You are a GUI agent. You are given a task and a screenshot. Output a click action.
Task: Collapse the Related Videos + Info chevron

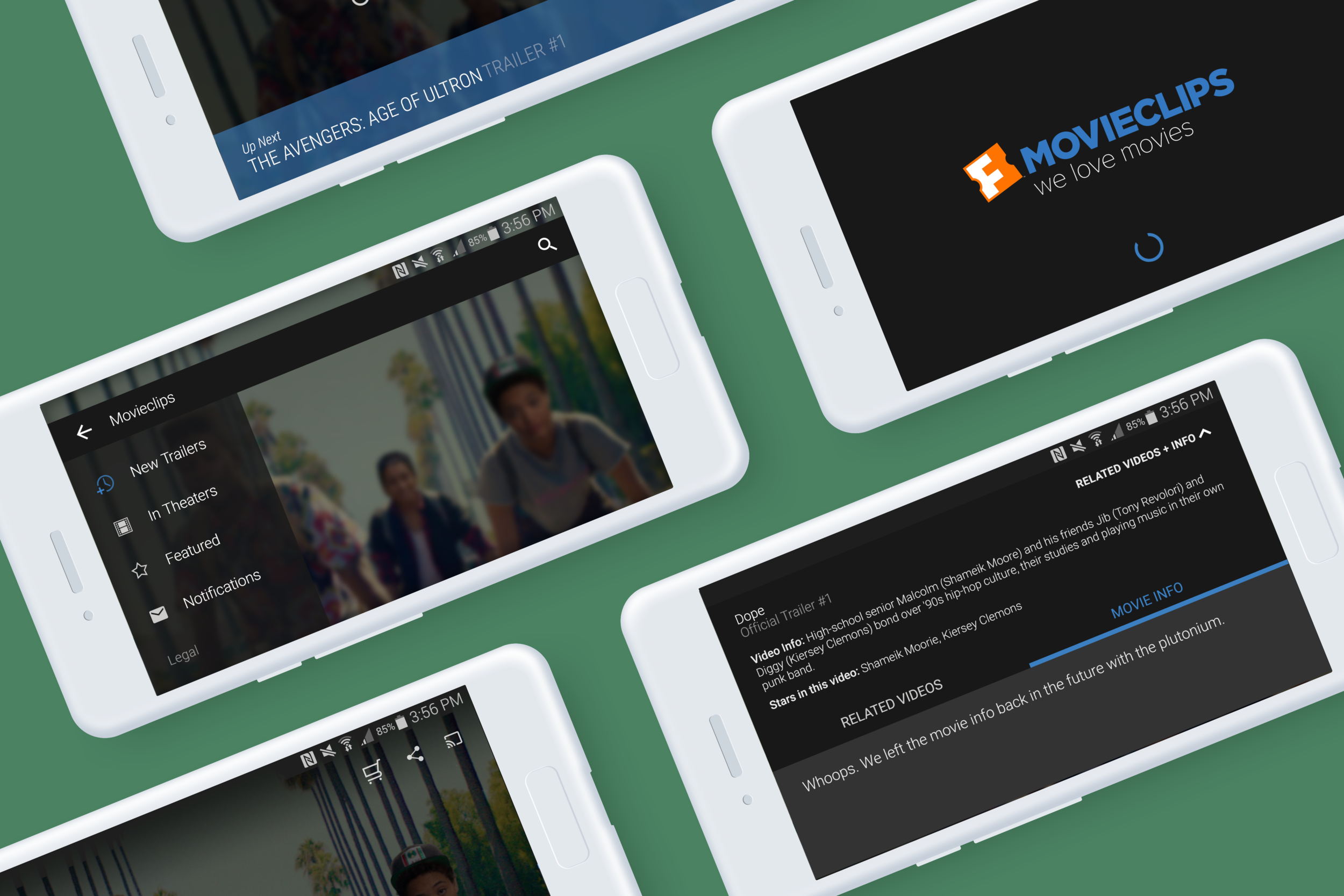point(1205,433)
